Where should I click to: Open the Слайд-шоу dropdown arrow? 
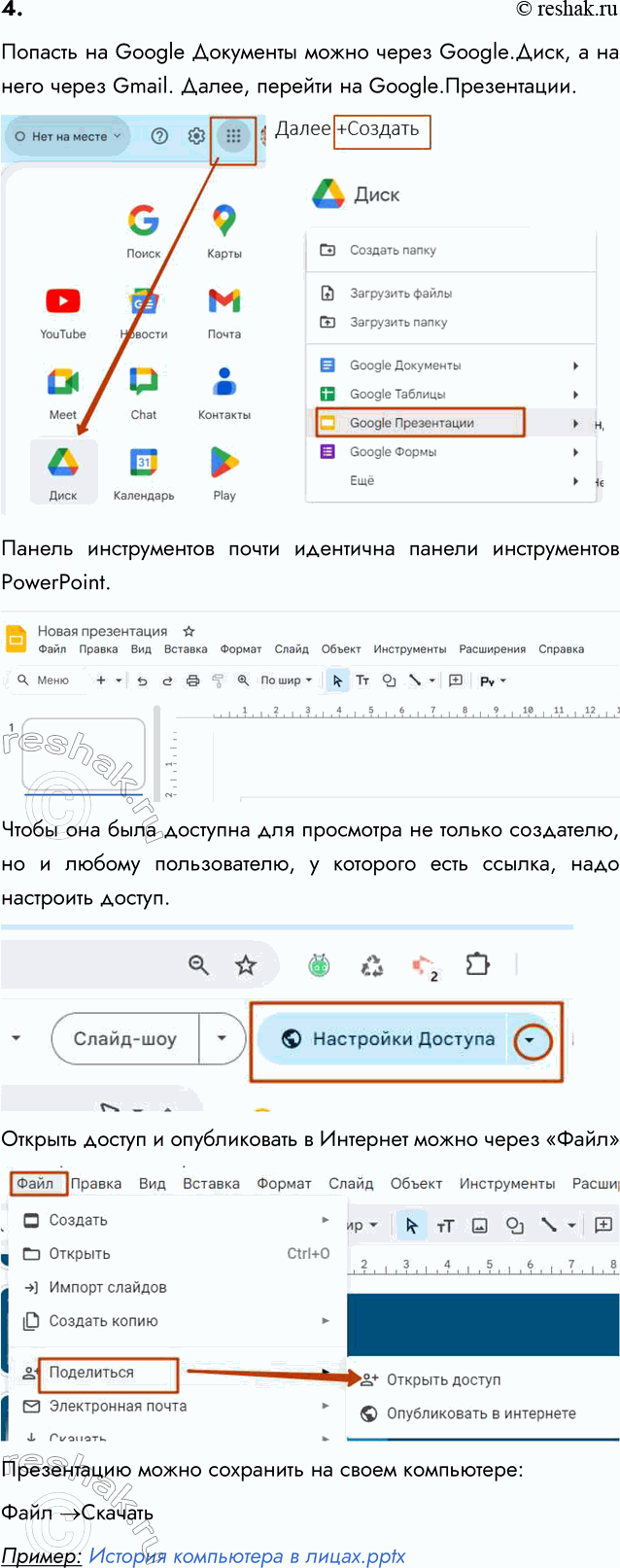click(222, 1039)
